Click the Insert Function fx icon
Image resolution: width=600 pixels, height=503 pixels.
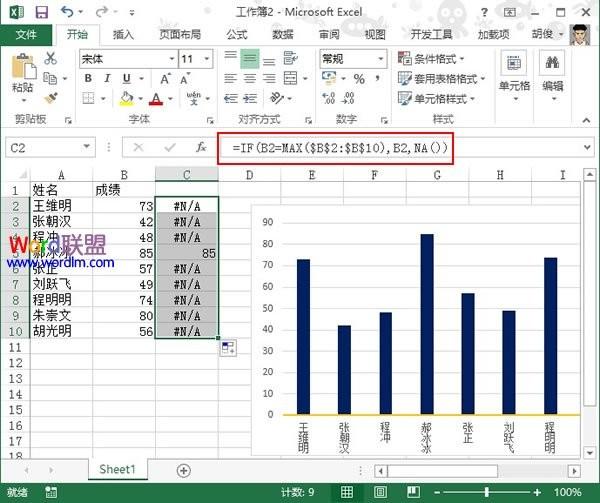[x=201, y=147]
